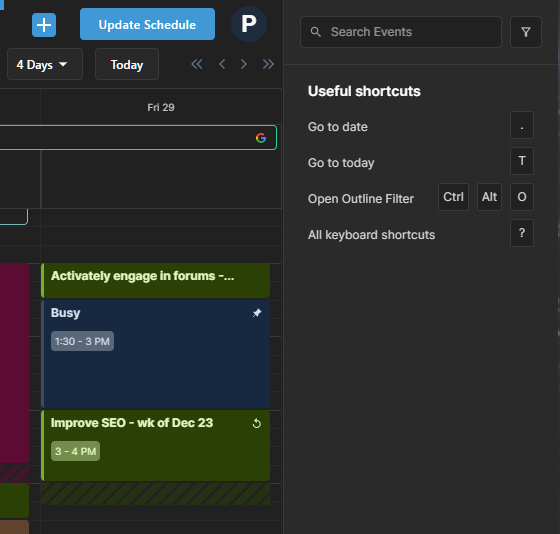This screenshot has width=560, height=534.
Task: Click the Today button
Action: point(127,64)
